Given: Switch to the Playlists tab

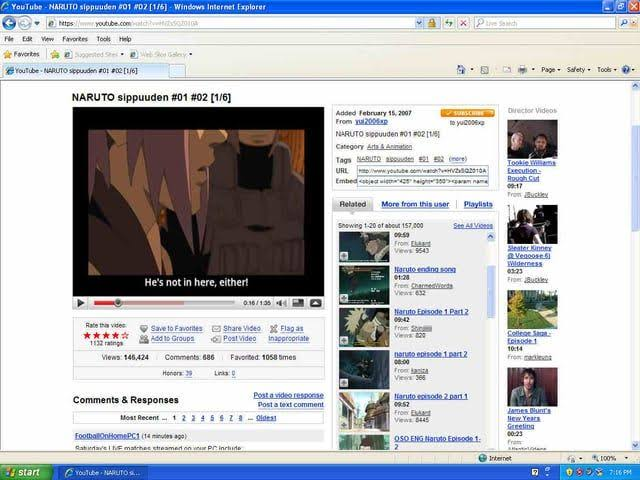Looking at the screenshot, I should (478, 204).
